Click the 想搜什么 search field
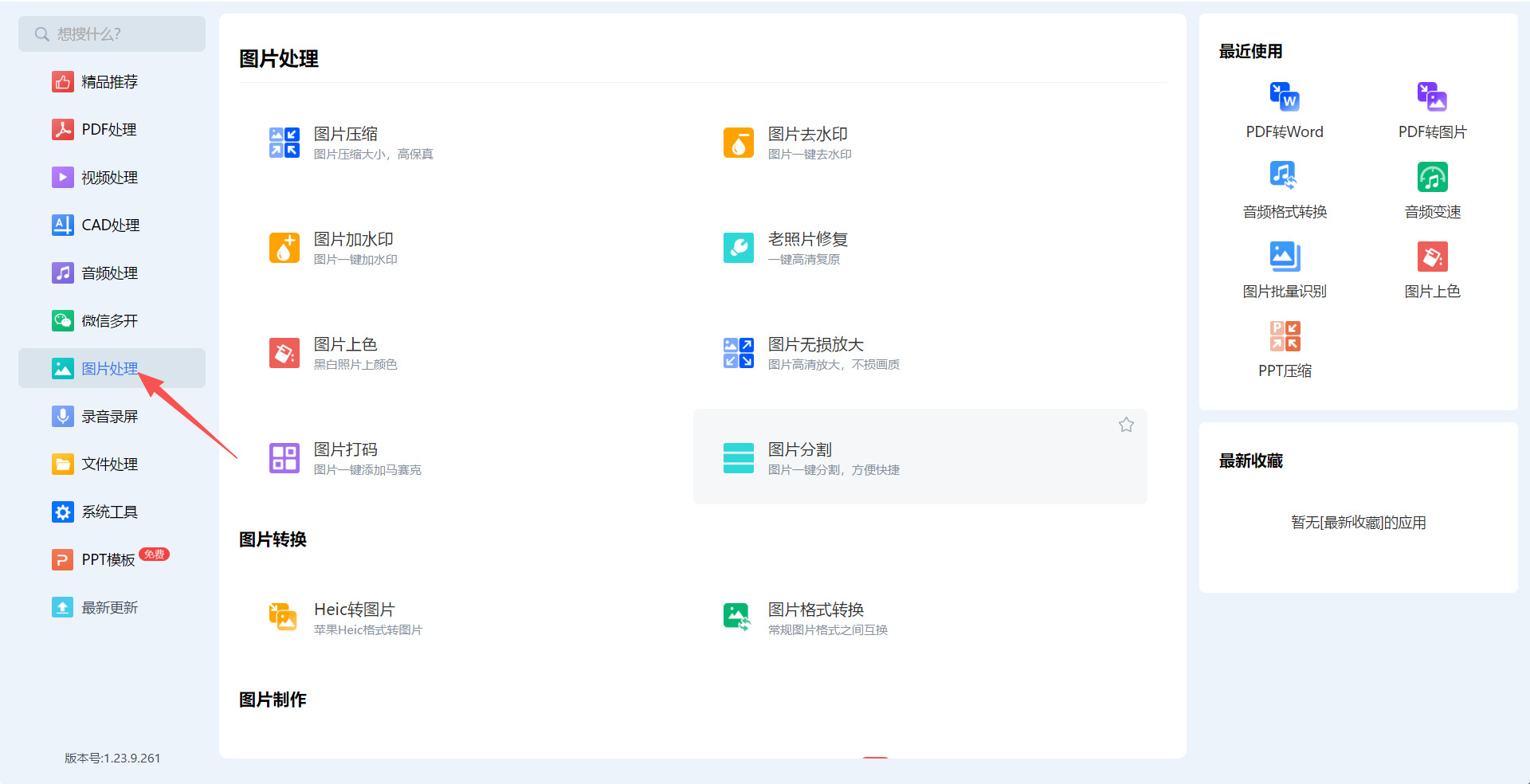 112,33
